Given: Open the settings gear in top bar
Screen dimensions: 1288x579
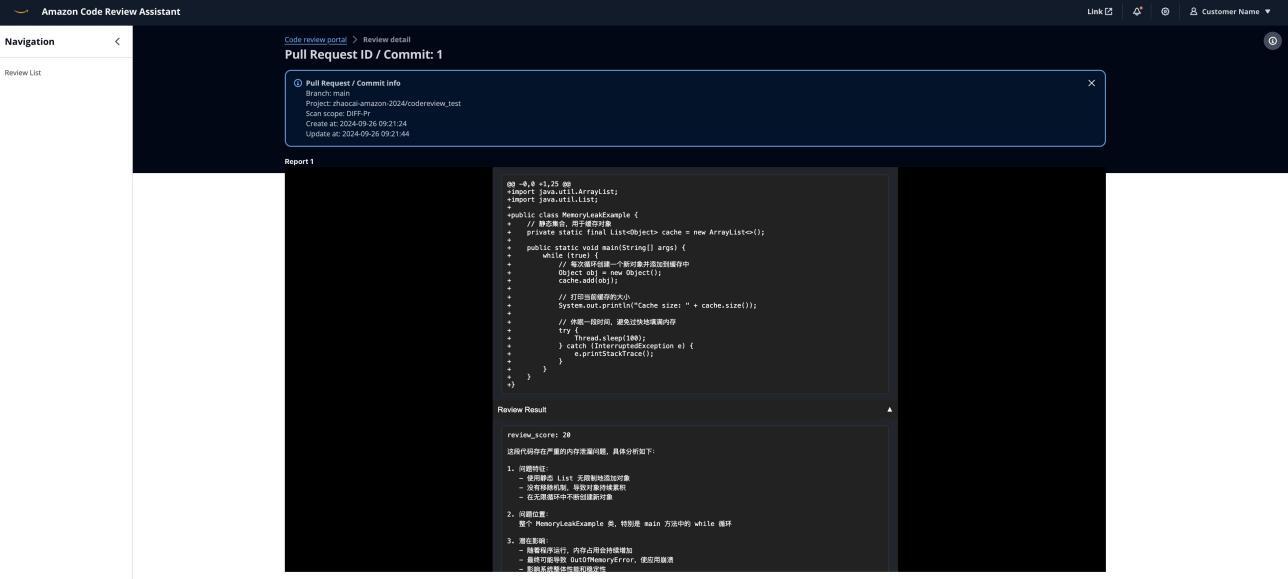Looking at the screenshot, I should click(x=1165, y=12).
